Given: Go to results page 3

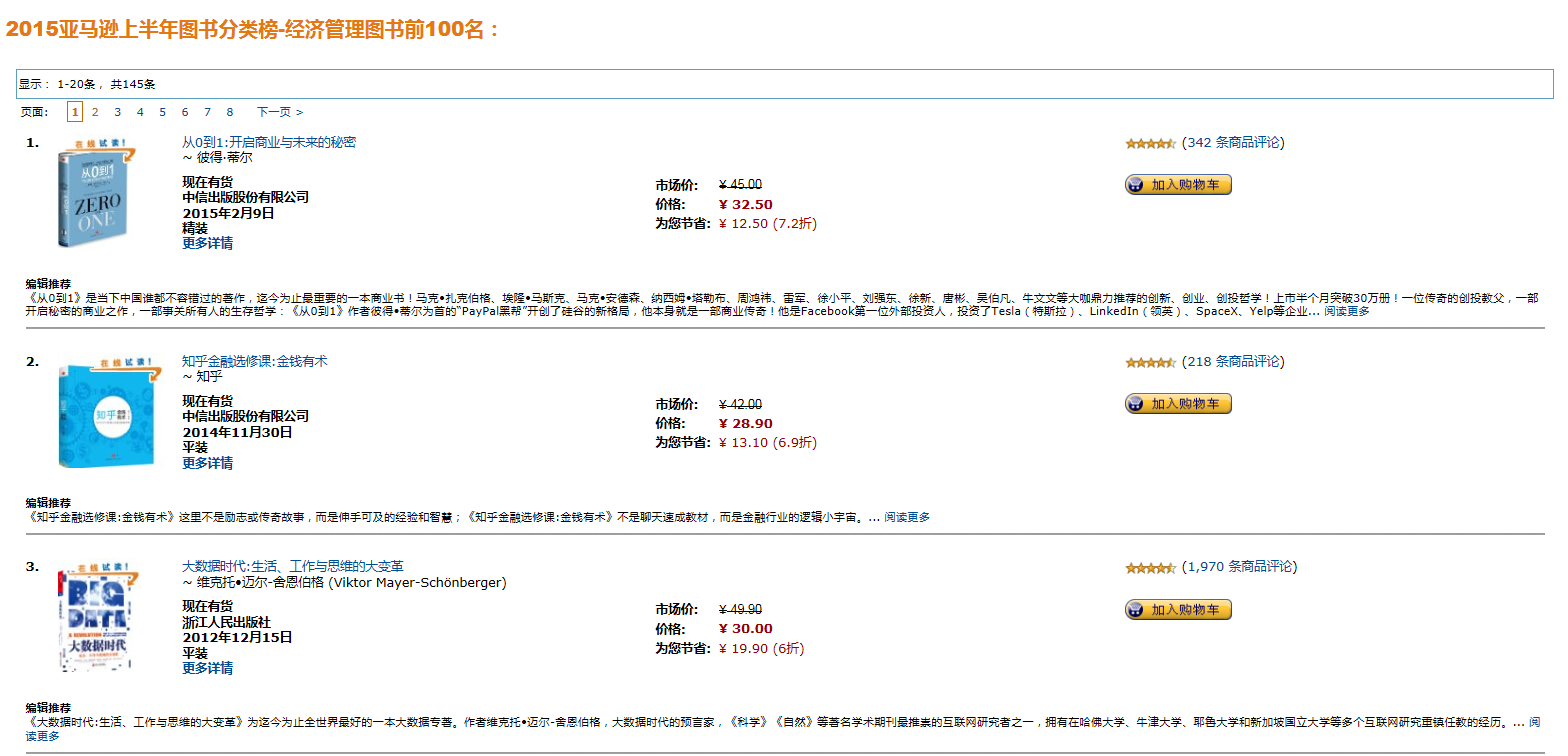Looking at the screenshot, I should tap(117, 112).
